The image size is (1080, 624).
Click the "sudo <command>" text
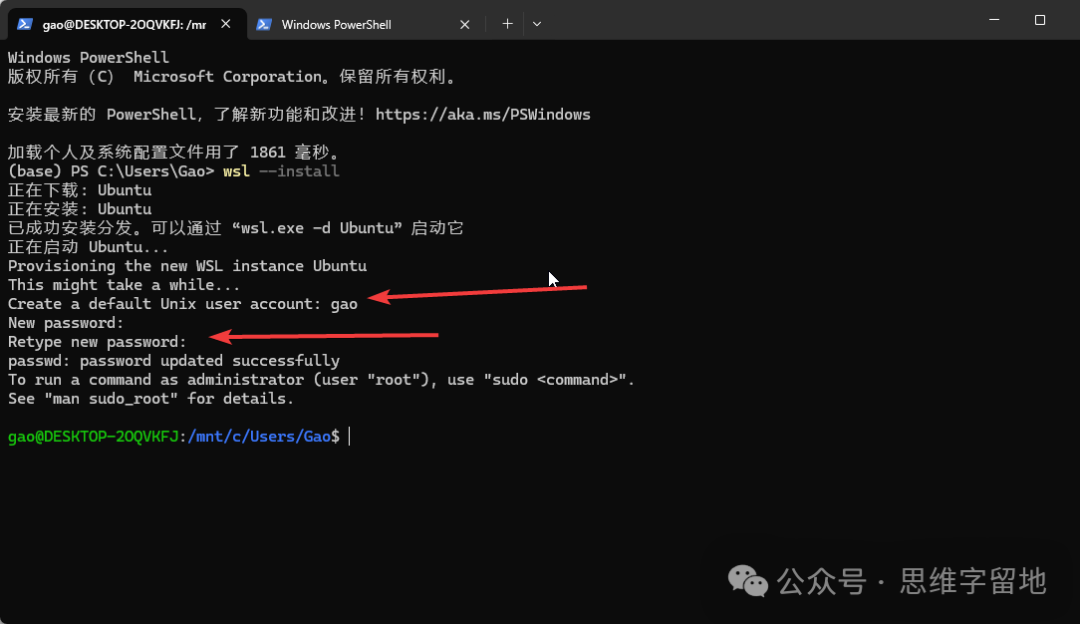coord(565,380)
